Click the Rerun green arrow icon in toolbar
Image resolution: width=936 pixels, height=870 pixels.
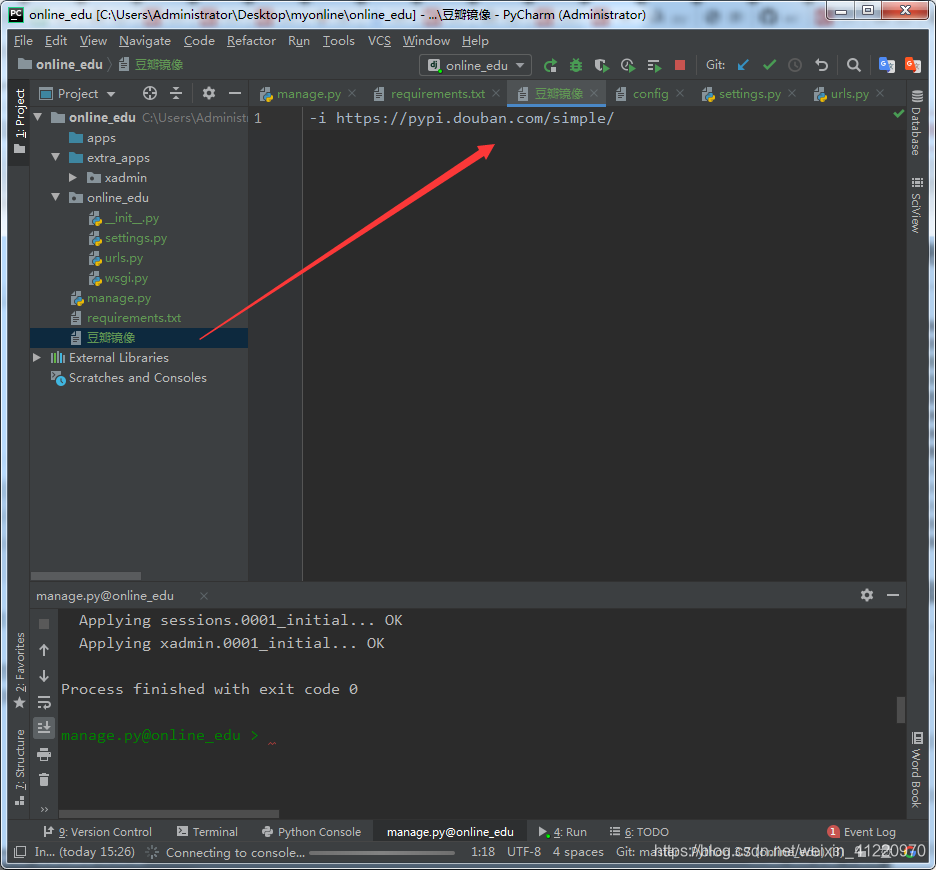(550, 65)
